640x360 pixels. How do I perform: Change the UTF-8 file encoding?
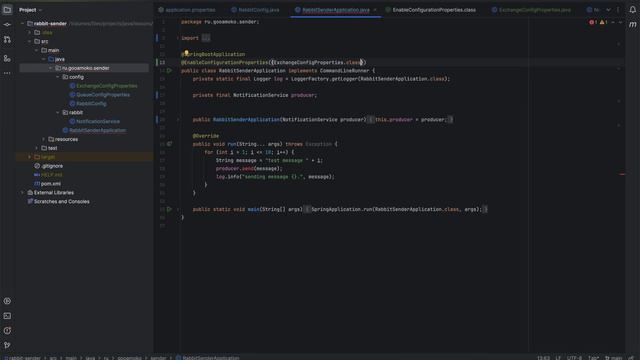pos(574,358)
